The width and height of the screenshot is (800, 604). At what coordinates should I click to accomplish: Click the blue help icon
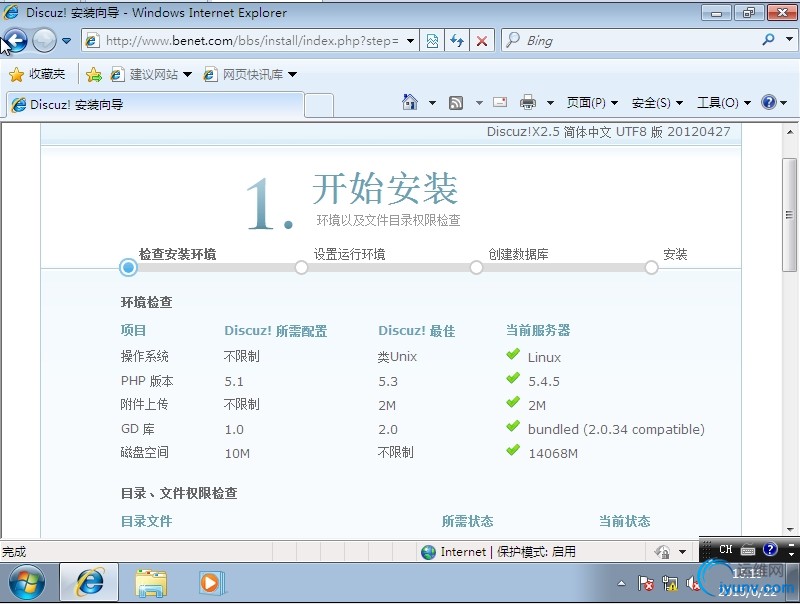tap(768, 102)
